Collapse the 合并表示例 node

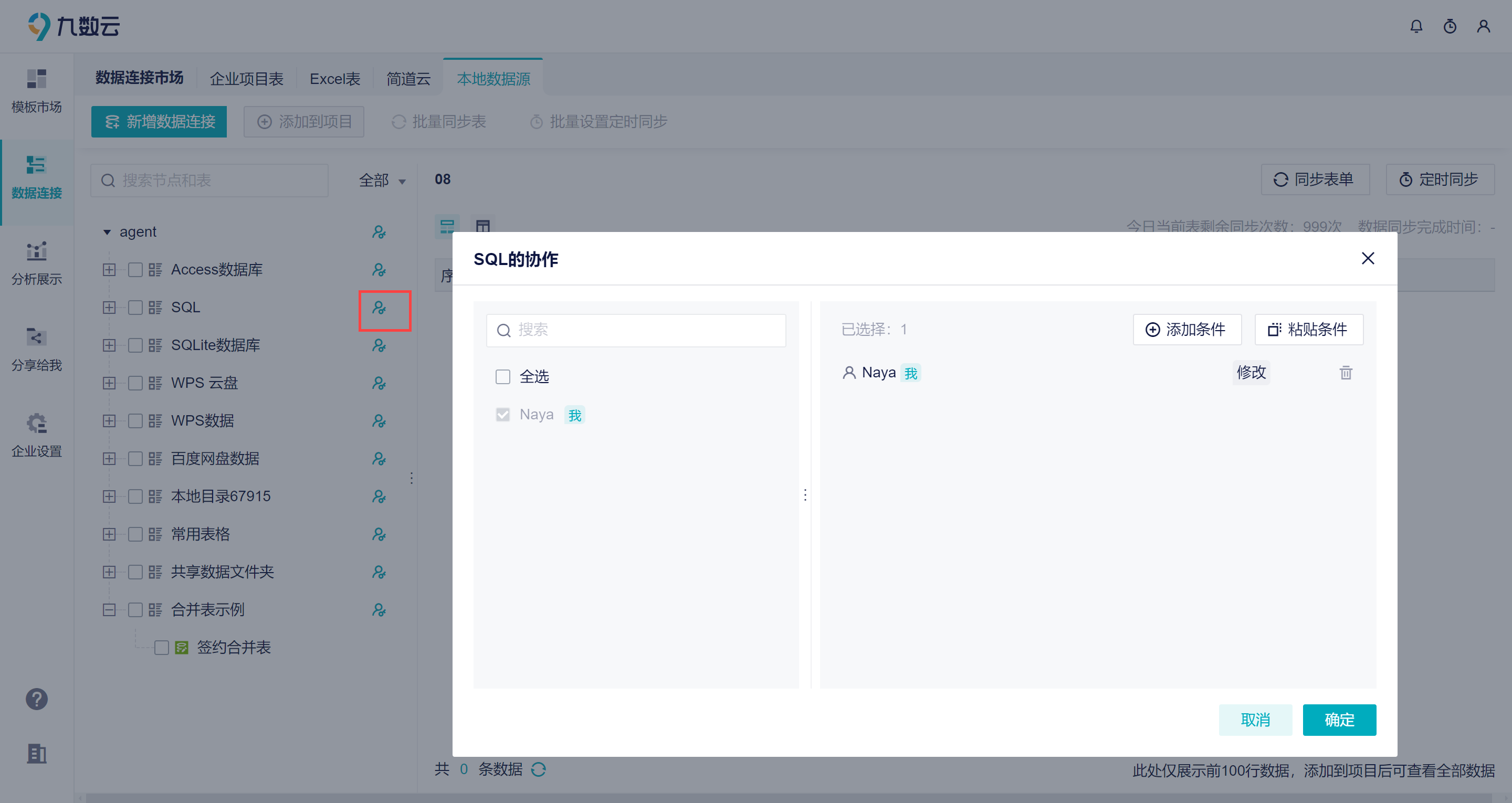click(109, 610)
